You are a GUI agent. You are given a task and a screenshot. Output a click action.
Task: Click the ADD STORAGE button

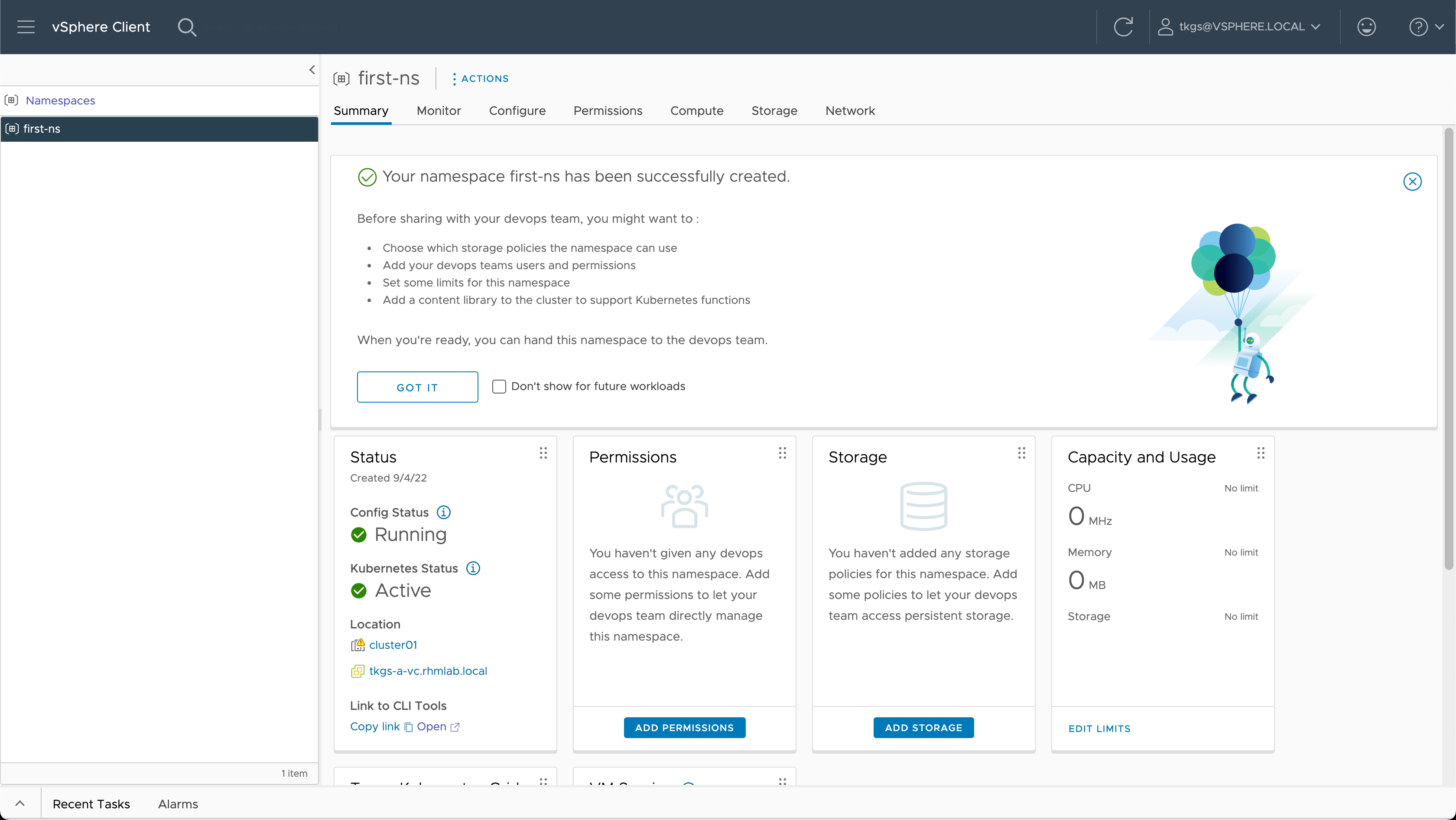(923, 728)
